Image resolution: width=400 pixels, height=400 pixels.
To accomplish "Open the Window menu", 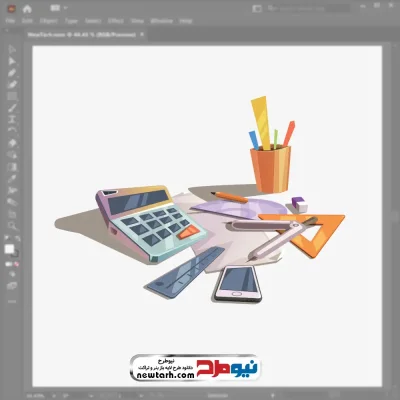I will click(x=162, y=21).
